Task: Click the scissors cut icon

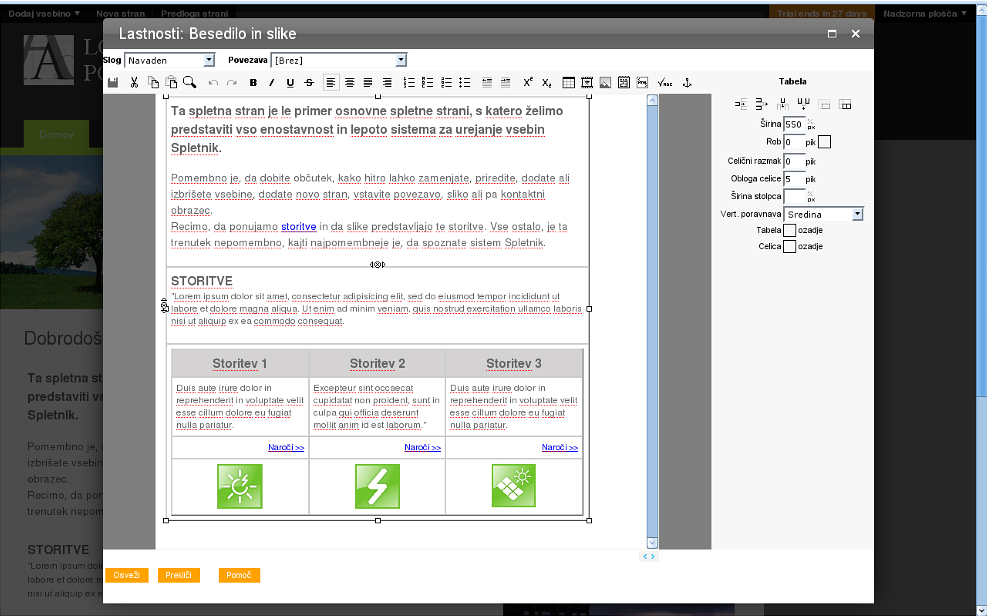Action: coord(134,82)
